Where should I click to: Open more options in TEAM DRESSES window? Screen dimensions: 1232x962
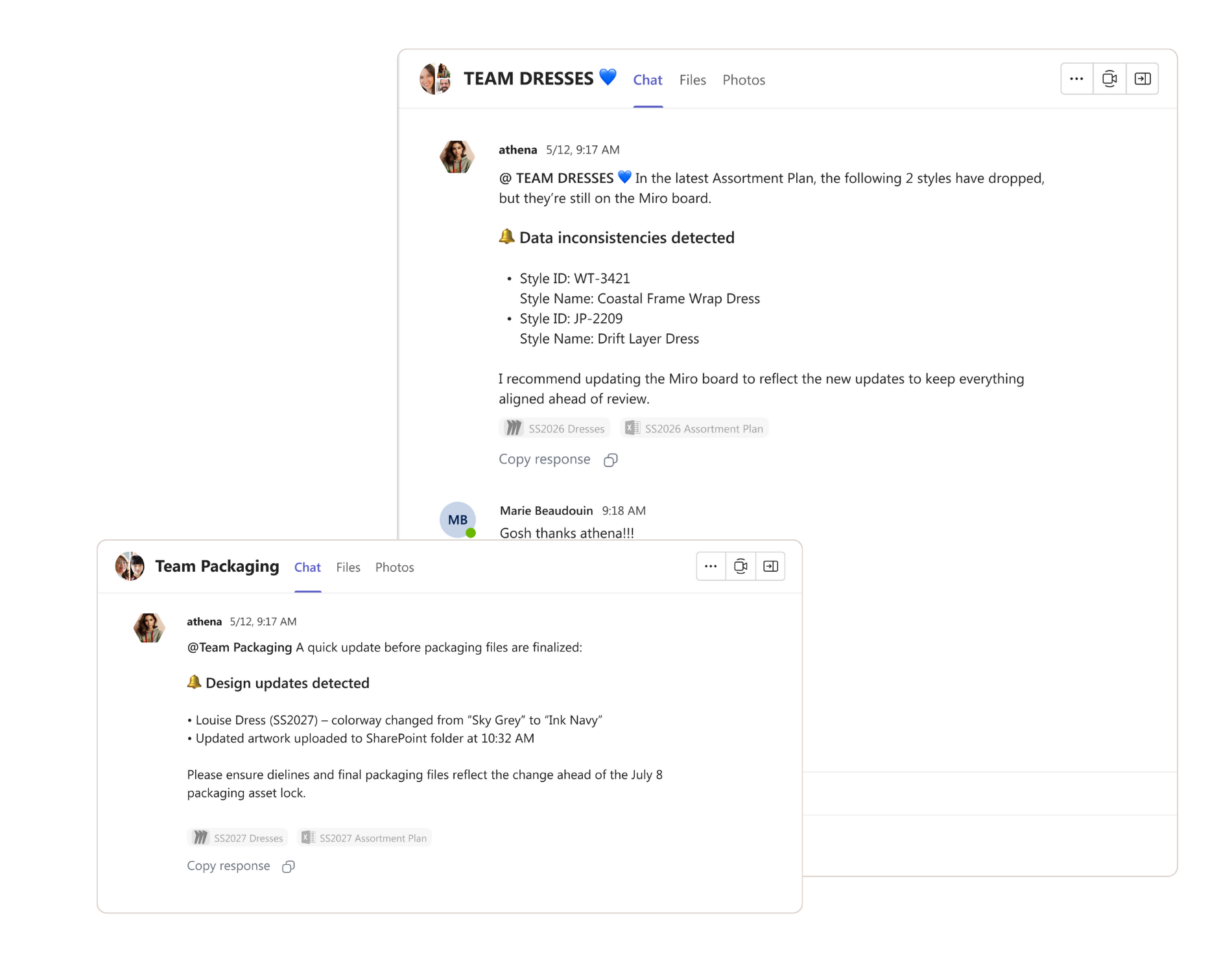[1076, 79]
